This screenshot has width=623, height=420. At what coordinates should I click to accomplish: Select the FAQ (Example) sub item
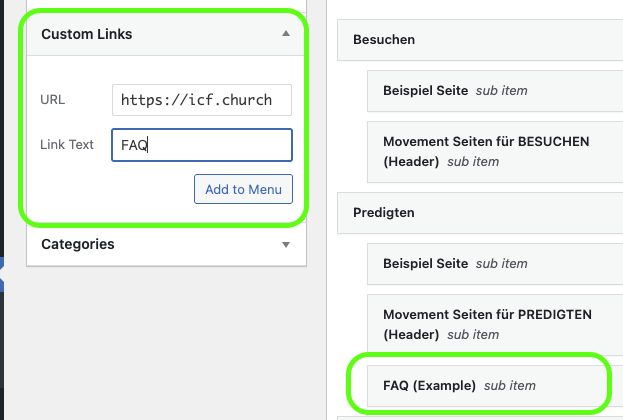click(429, 385)
